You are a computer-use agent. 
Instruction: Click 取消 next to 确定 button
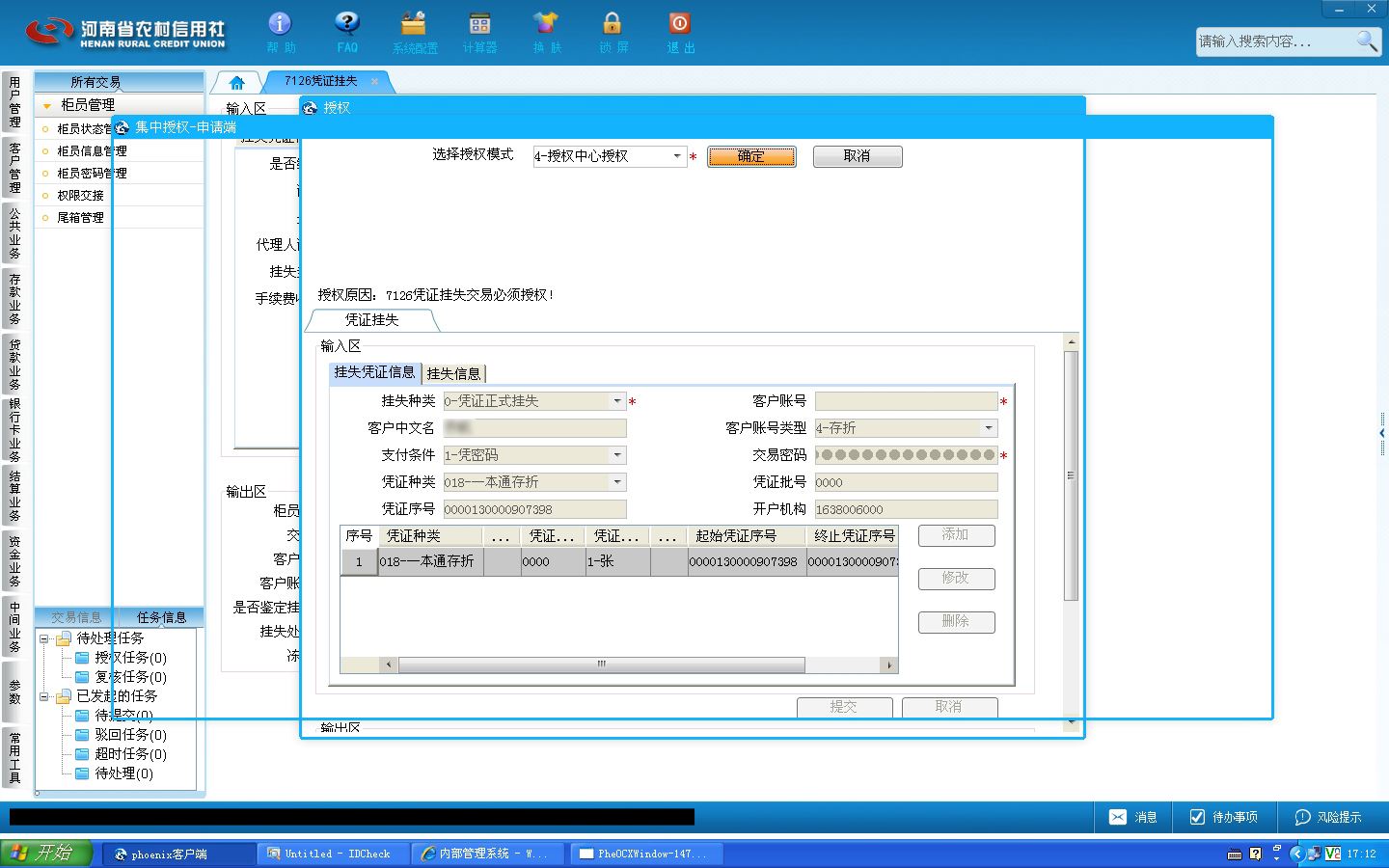tap(858, 156)
